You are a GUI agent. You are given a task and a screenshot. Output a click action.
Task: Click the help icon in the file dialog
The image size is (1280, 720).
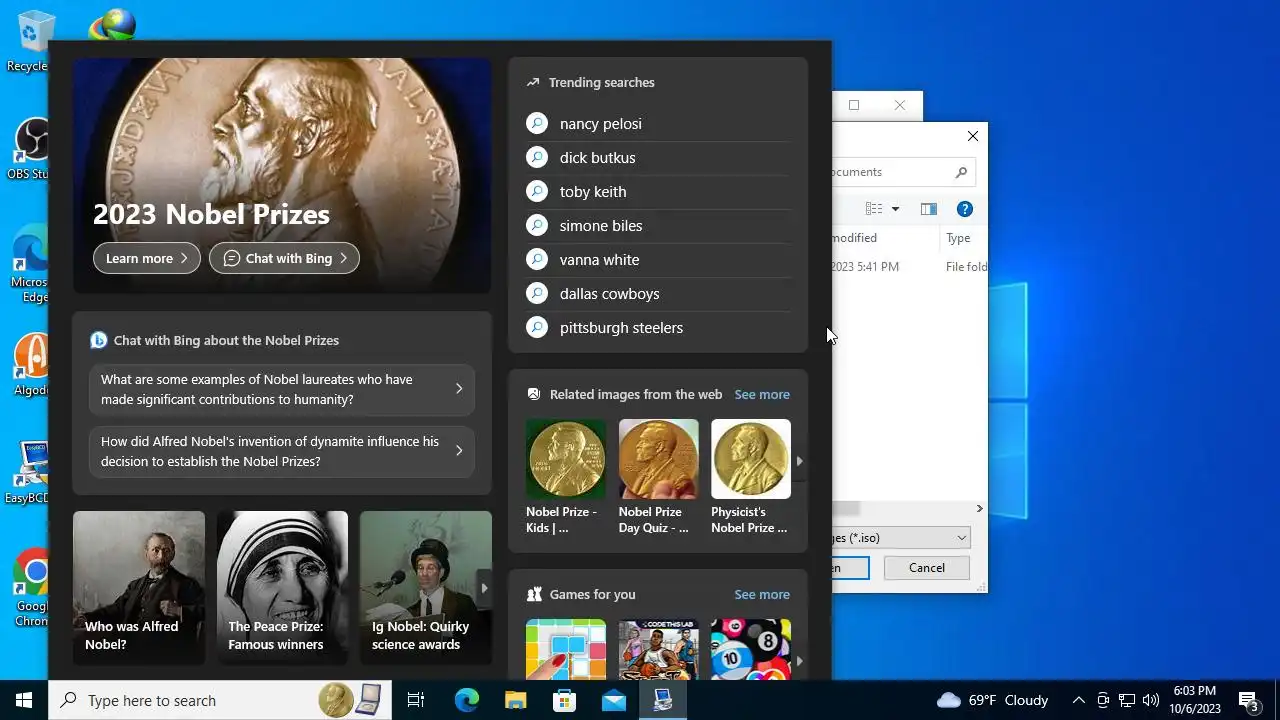(x=965, y=209)
